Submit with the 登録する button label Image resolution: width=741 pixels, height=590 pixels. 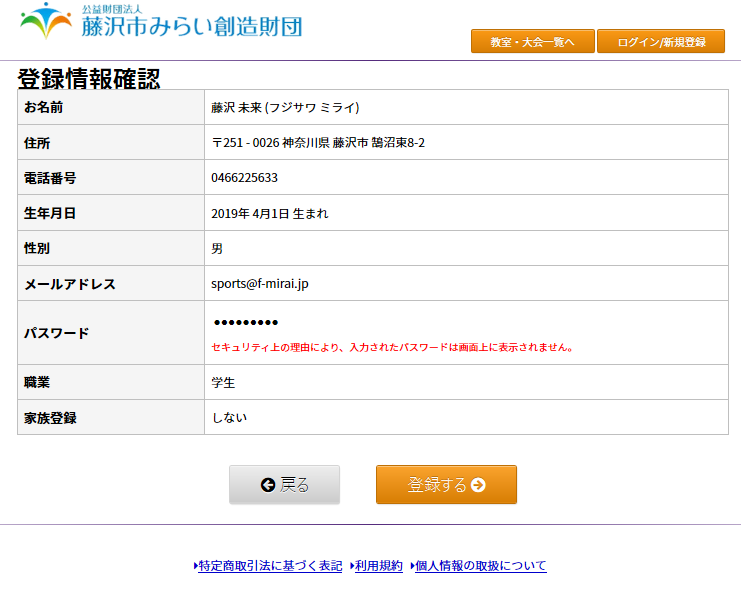point(437,485)
